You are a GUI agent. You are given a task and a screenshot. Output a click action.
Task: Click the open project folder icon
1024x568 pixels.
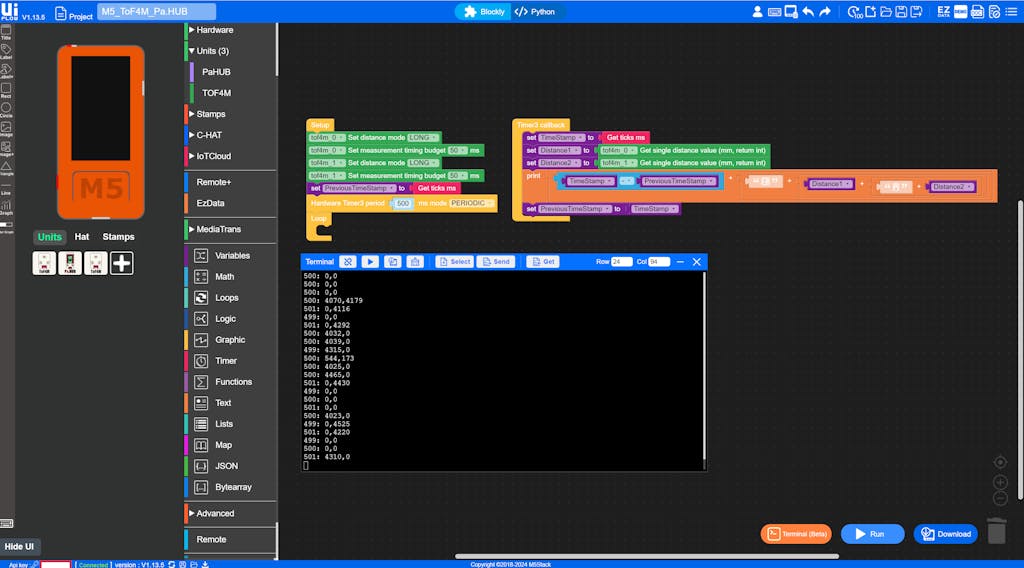(x=887, y=12)
